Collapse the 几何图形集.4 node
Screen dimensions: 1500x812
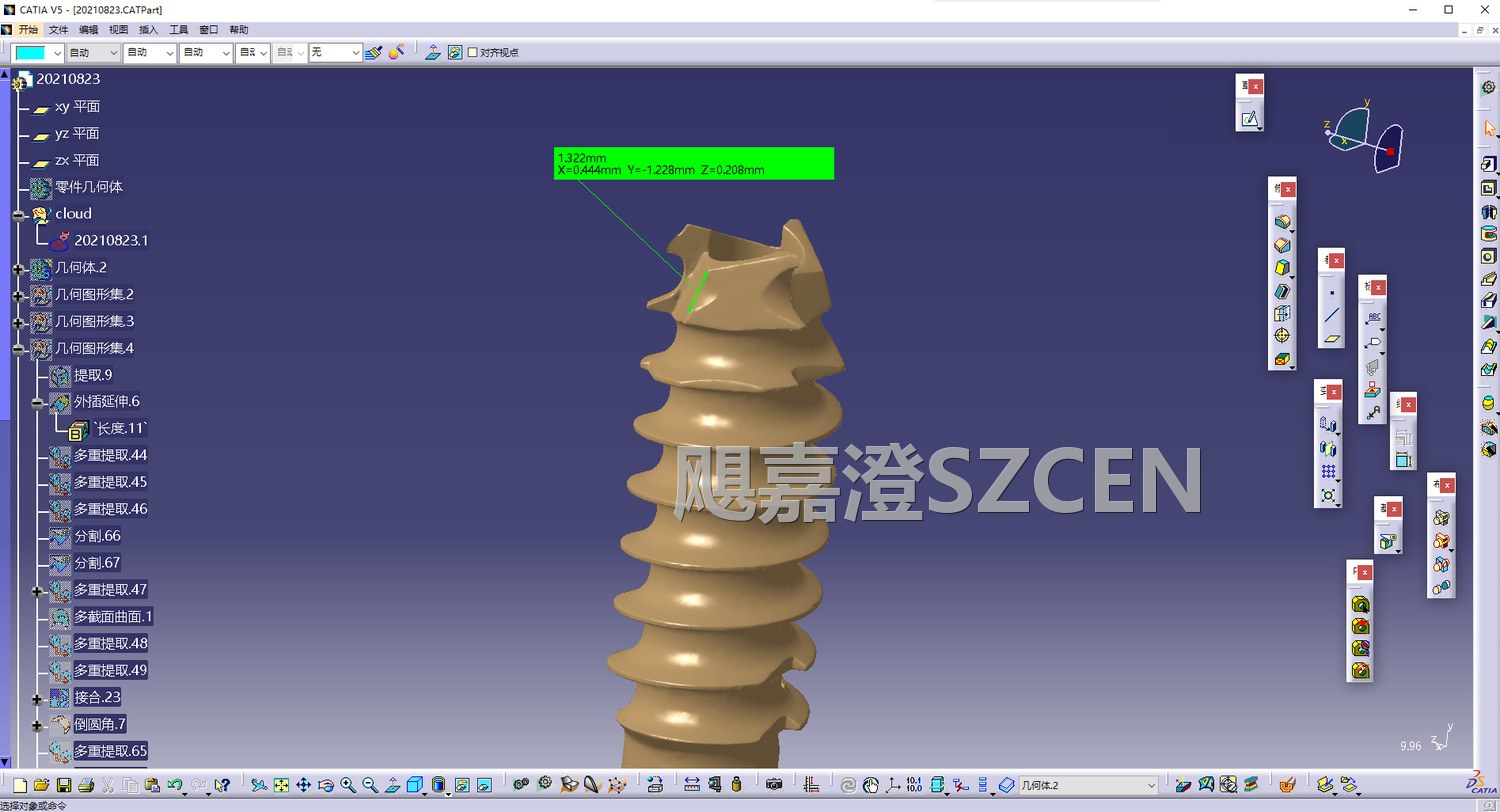[x=19, y=349]
